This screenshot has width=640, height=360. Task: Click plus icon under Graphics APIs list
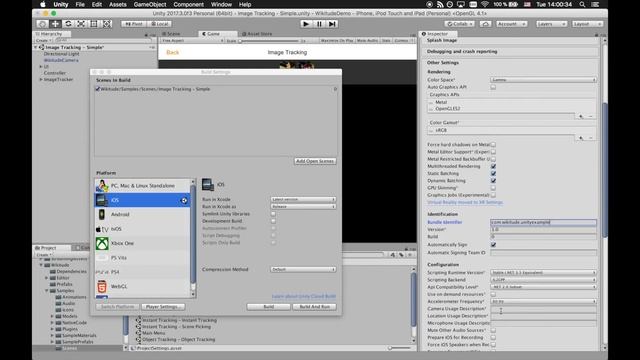tap(581, 116)
